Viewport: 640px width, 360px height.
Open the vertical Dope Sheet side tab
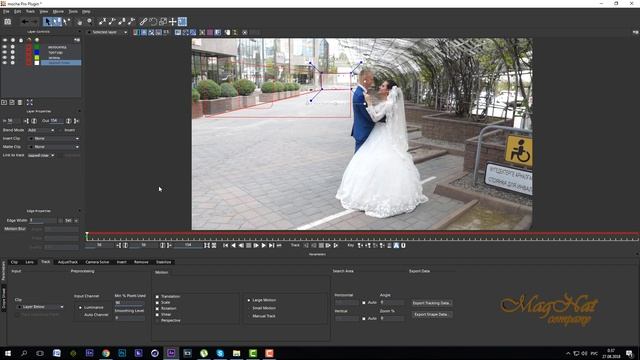[x=4, y=298]
